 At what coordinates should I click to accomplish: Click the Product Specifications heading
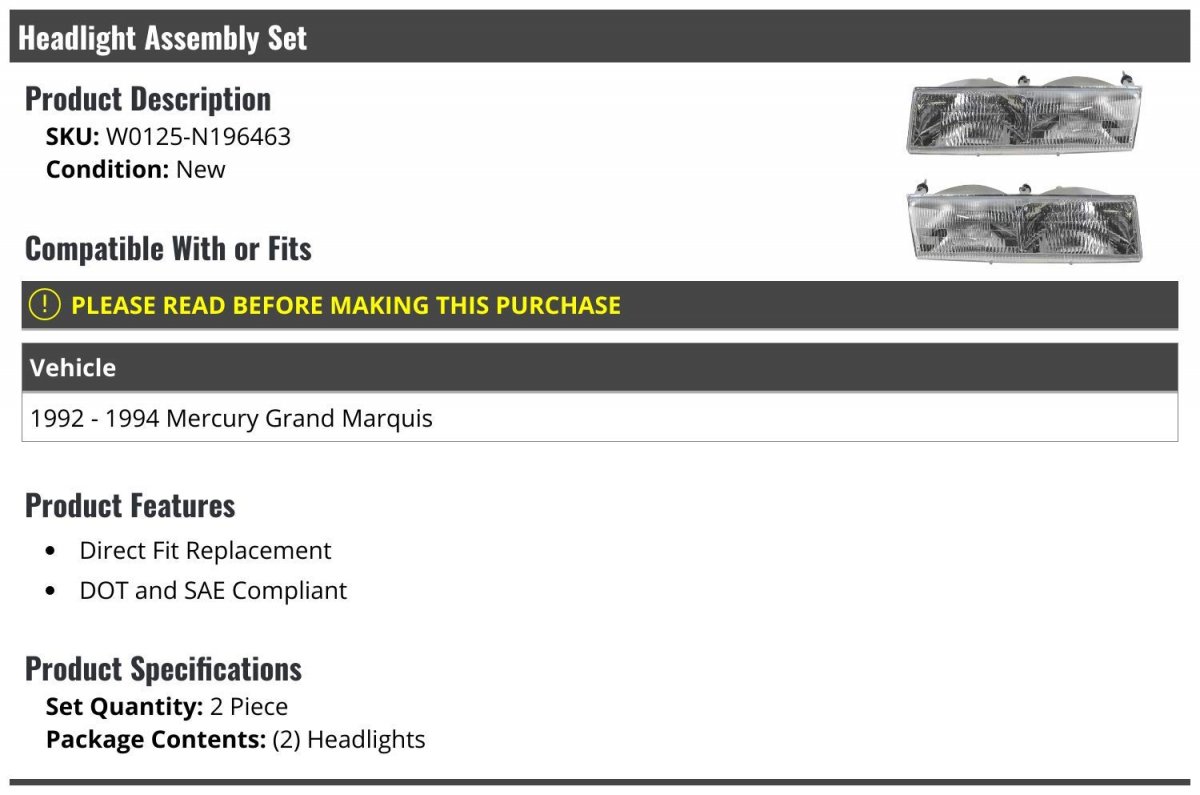(x=163, y=668)
